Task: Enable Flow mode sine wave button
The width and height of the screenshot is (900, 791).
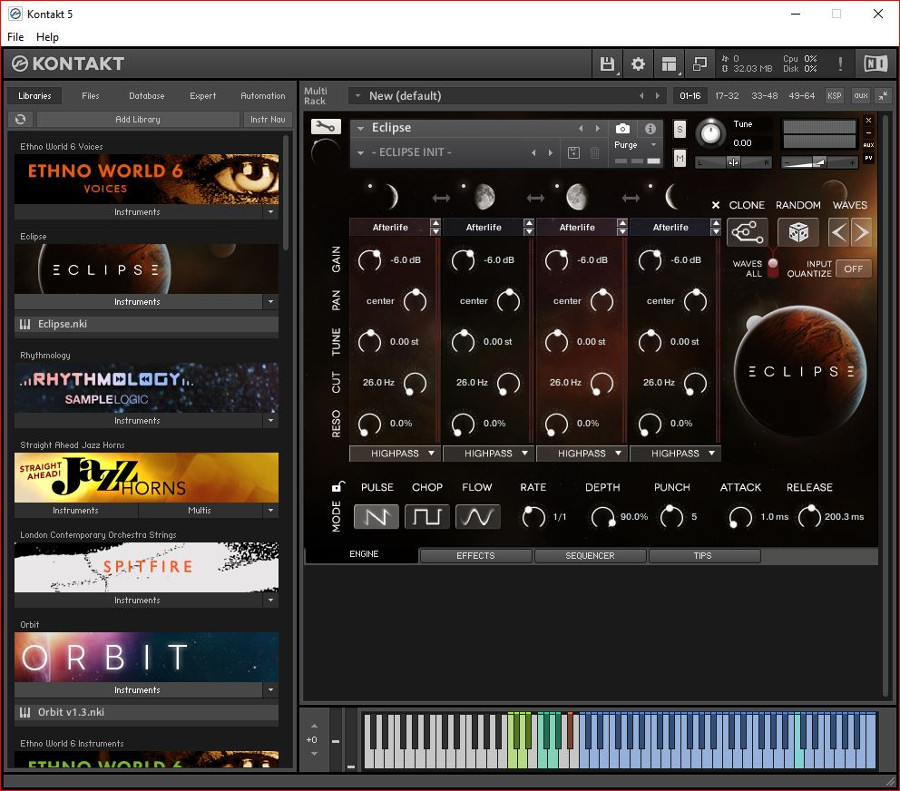Action: [478, 517]
